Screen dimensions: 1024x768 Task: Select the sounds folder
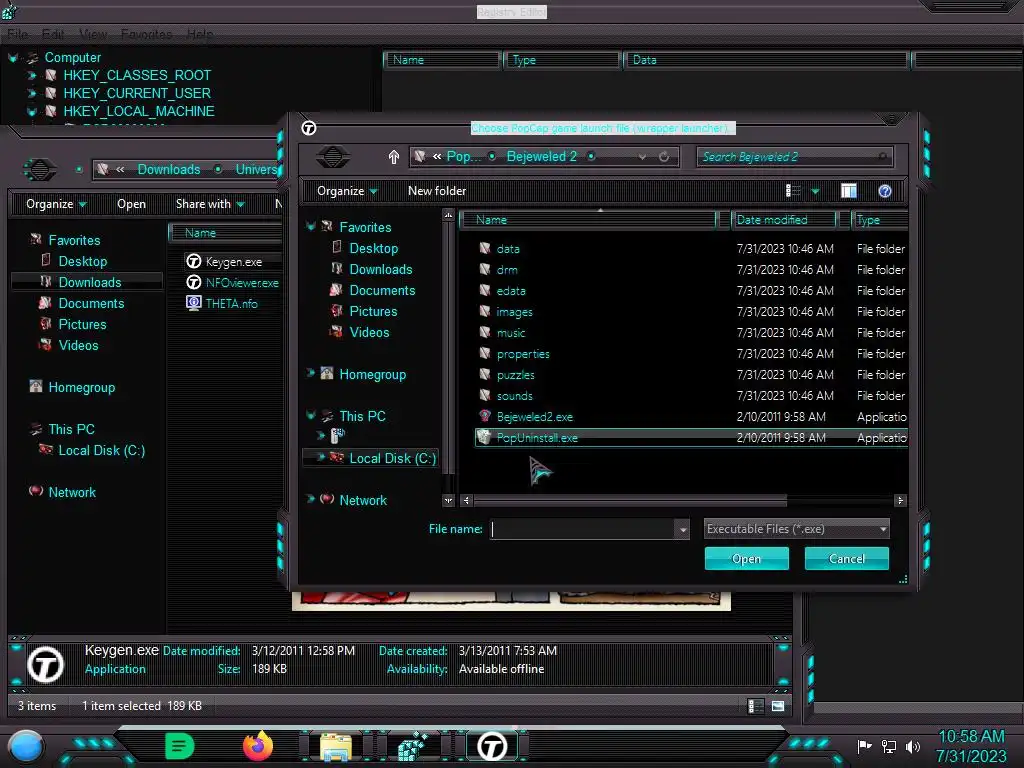(x=514, y=396)
